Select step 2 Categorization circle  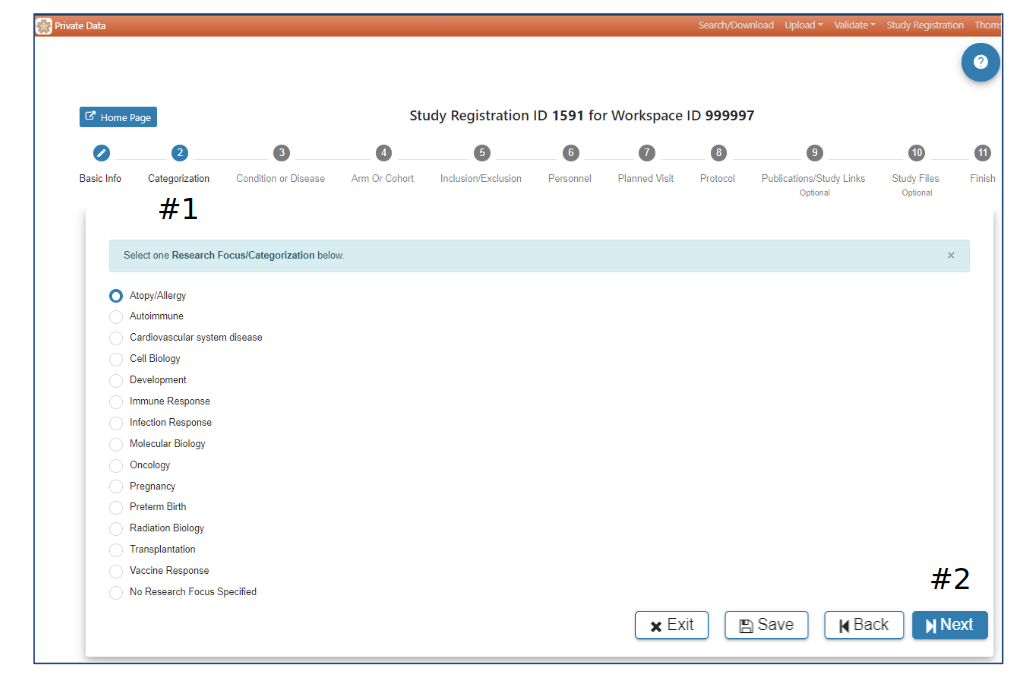tap(179, 153)
